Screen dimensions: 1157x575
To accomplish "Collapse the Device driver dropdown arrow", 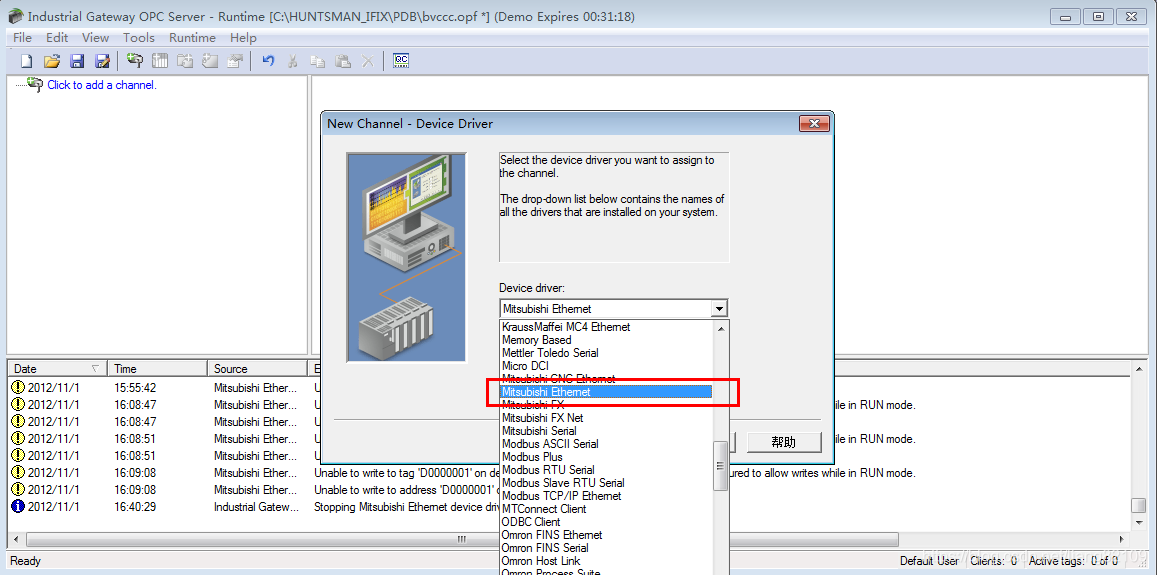I will coord(719,309).
